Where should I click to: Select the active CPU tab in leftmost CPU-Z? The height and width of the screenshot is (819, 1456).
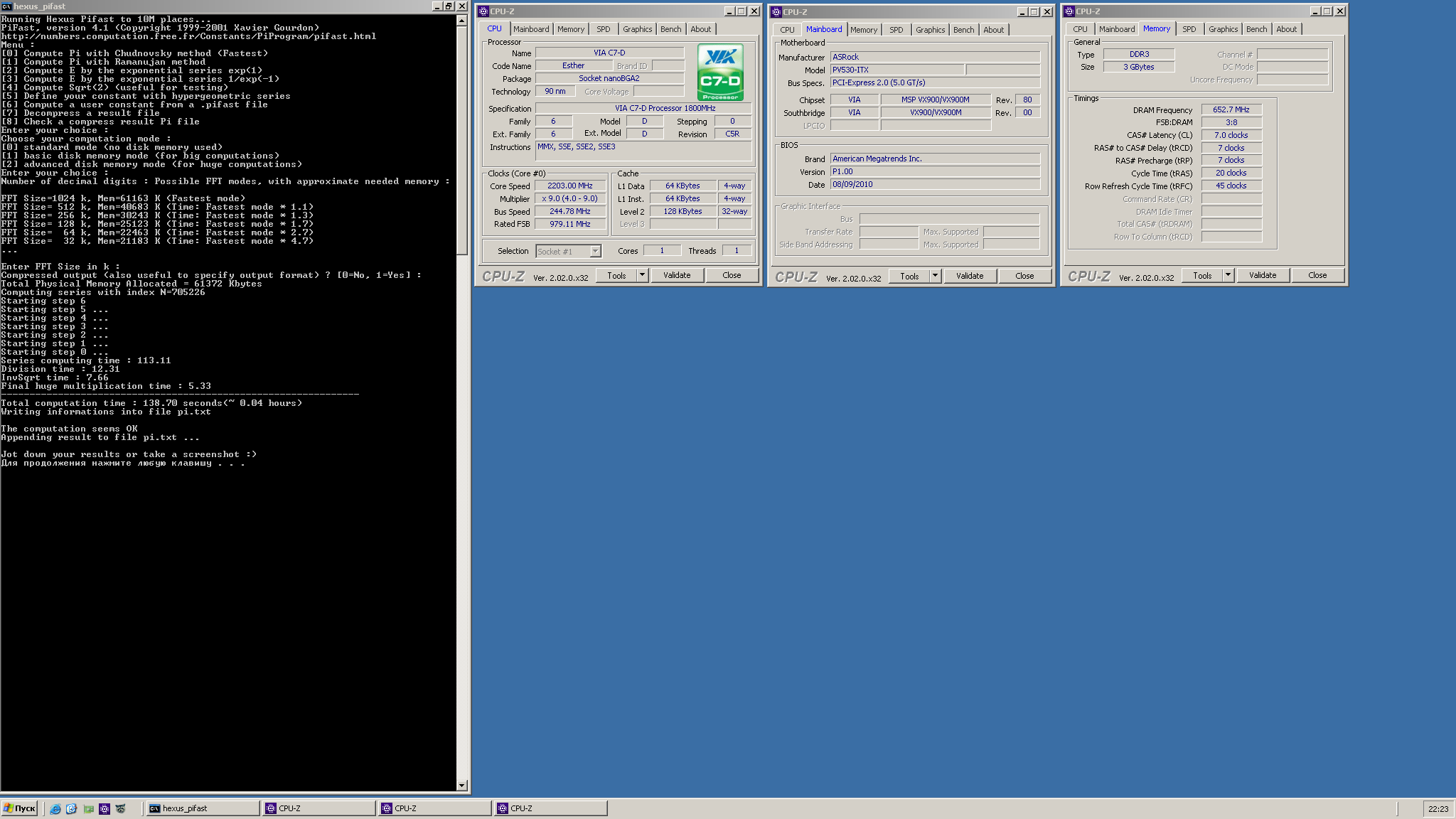click(495, 28)
